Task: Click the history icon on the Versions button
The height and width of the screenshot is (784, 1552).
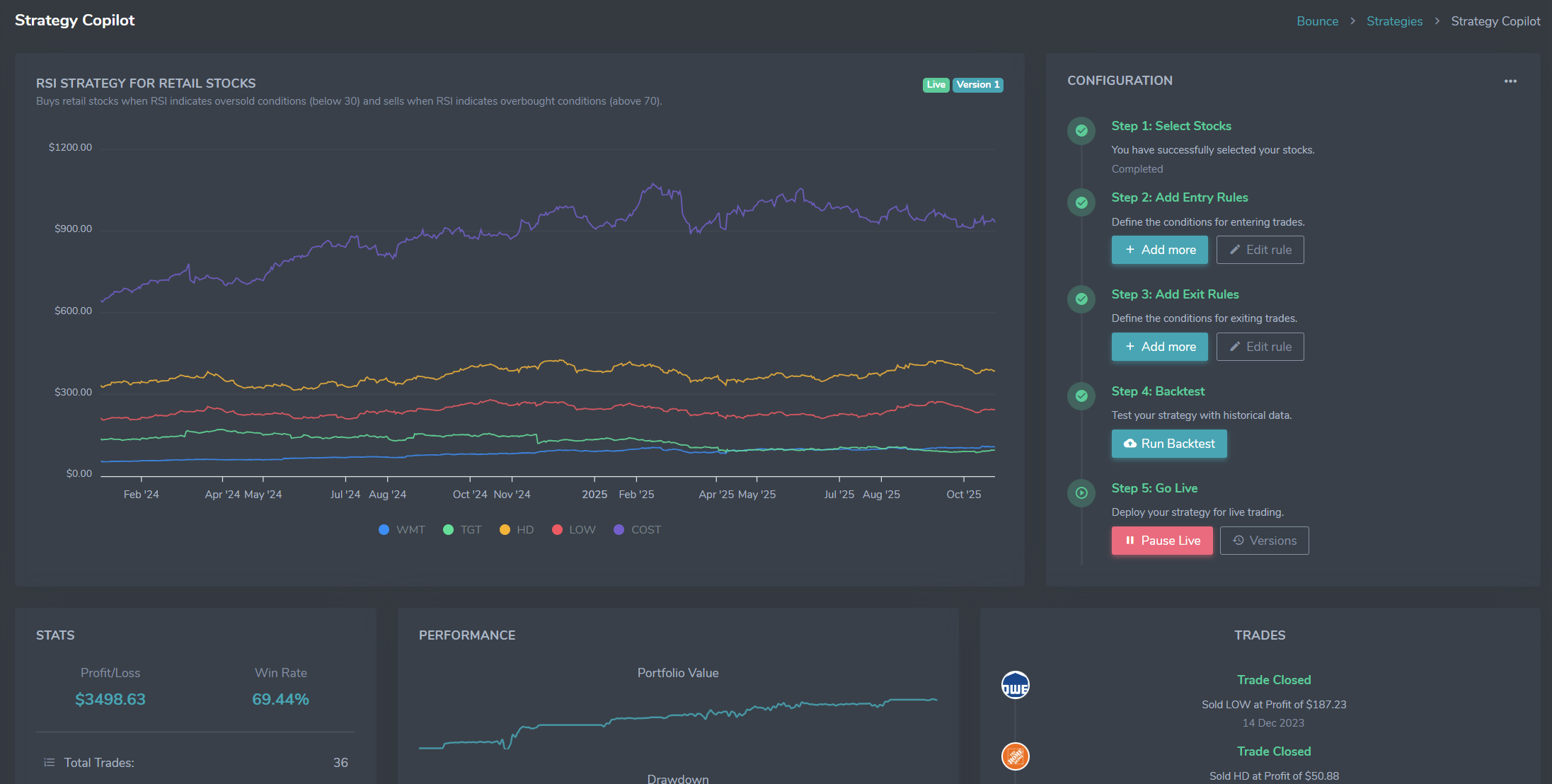Action: click(1238, 540)
